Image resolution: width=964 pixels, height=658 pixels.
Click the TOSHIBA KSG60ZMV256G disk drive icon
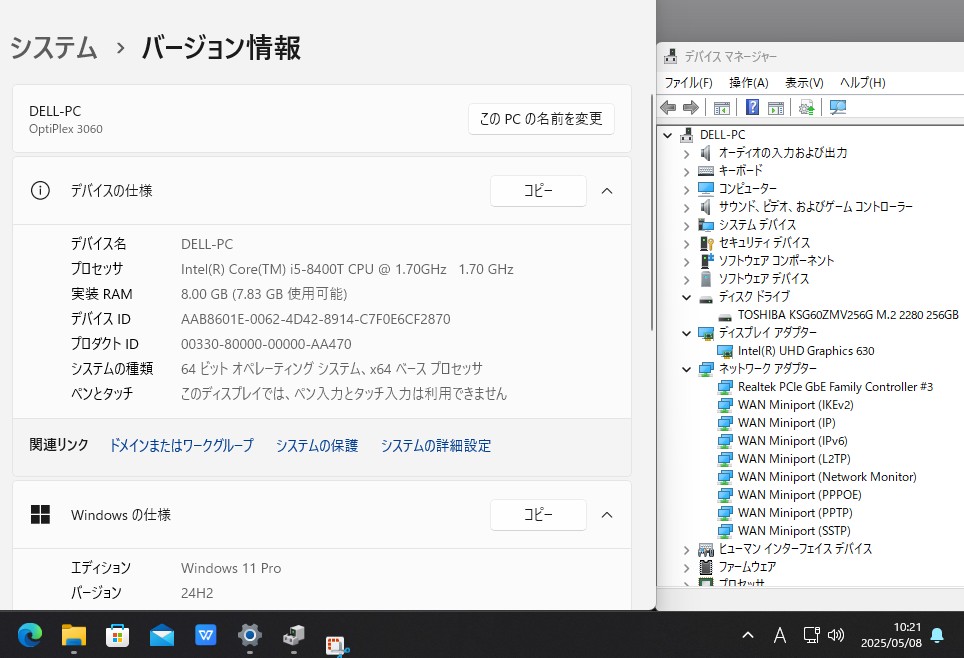click(725, 316)
